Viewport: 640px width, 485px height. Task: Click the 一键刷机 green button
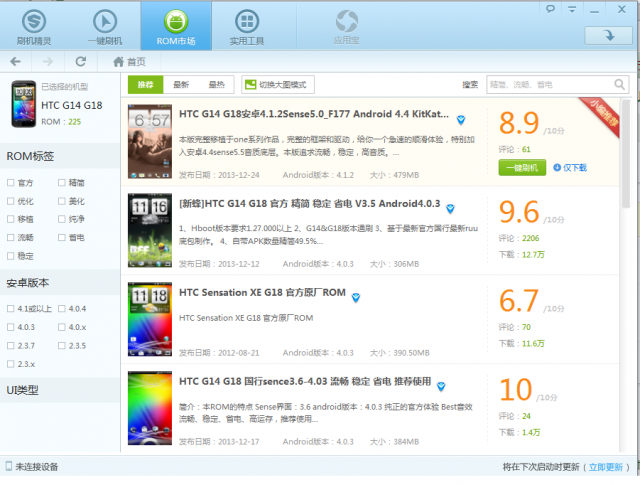tap(522, 167)
